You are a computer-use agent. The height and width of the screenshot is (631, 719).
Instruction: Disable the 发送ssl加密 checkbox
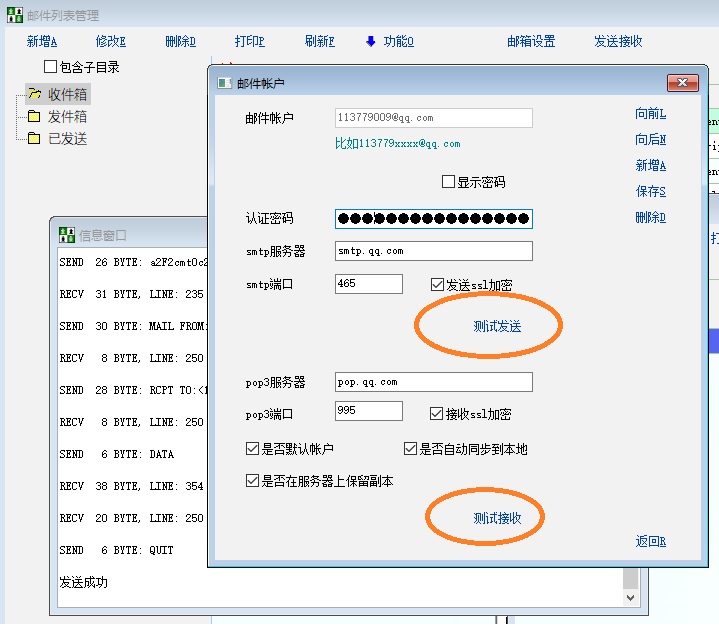[x=437, y=285]
